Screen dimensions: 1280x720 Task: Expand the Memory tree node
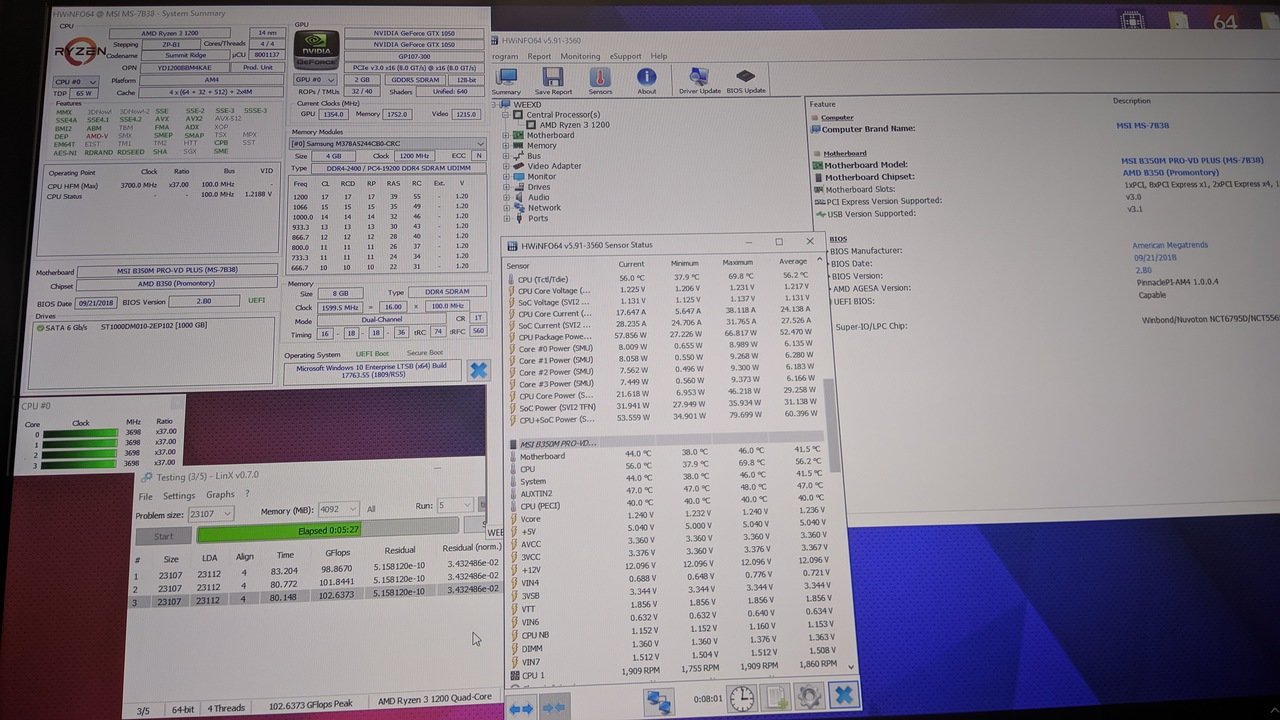pos(507,146)
